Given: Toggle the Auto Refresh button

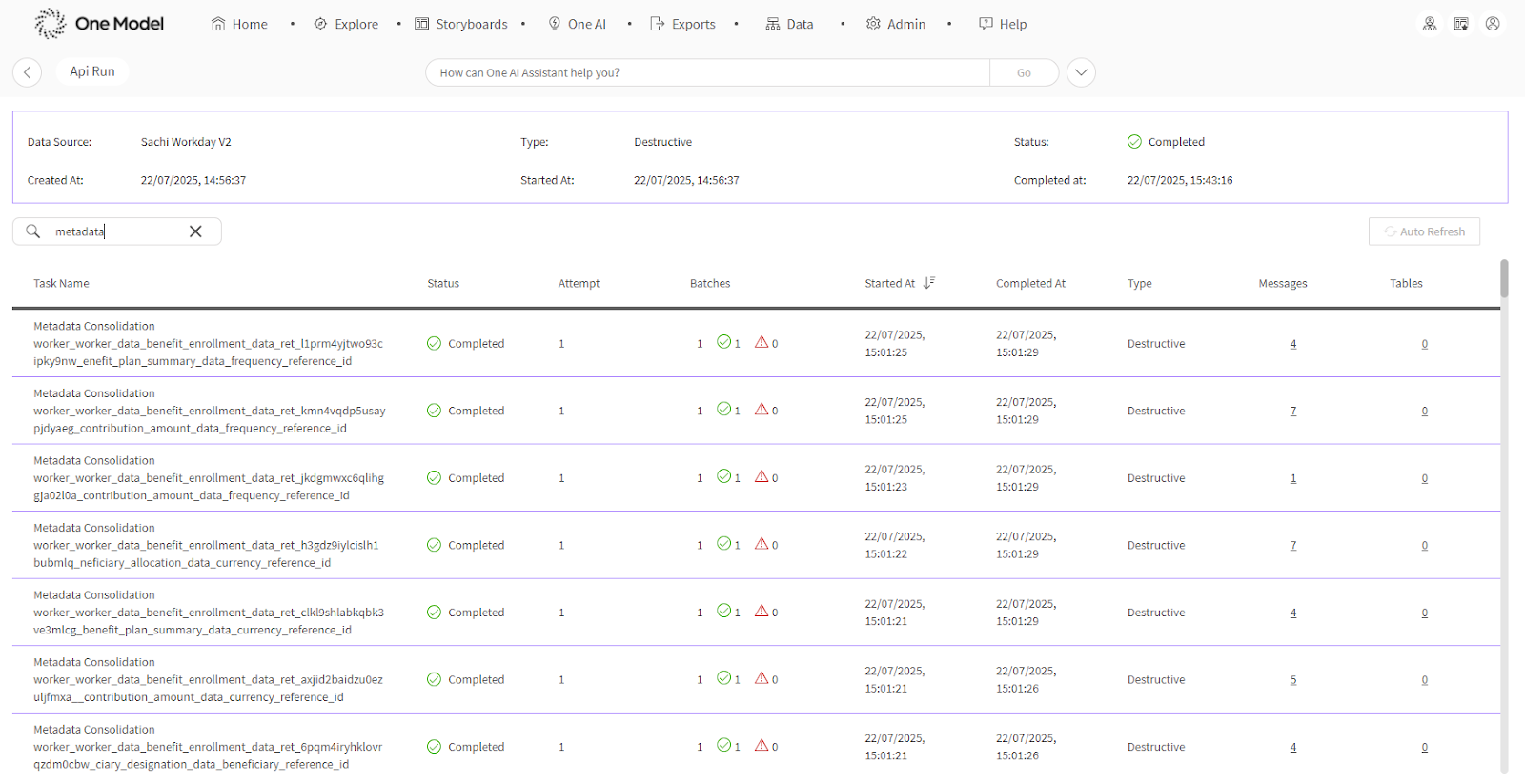Looking at the screenshot, I should [1424, 231].
